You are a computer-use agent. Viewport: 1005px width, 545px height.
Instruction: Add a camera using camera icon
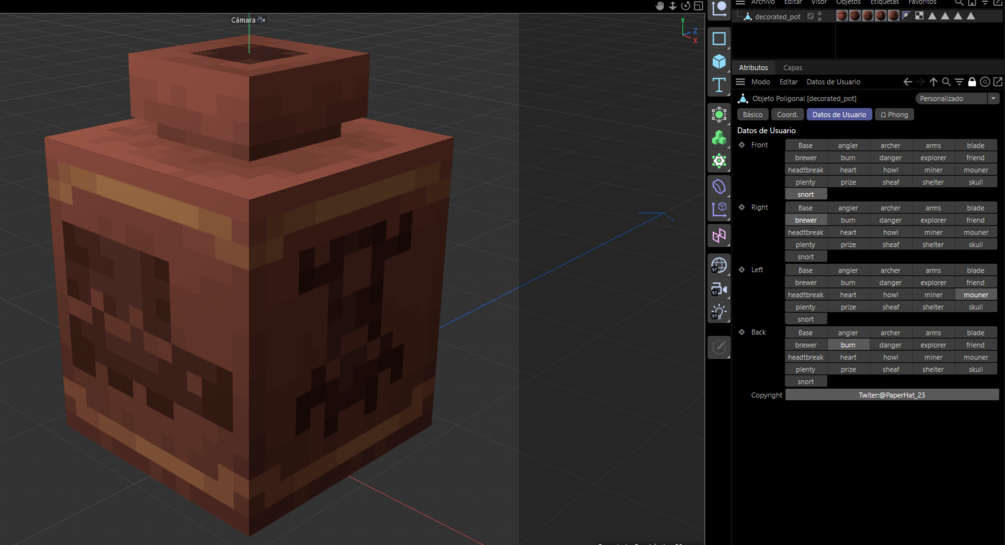[718, 289]
